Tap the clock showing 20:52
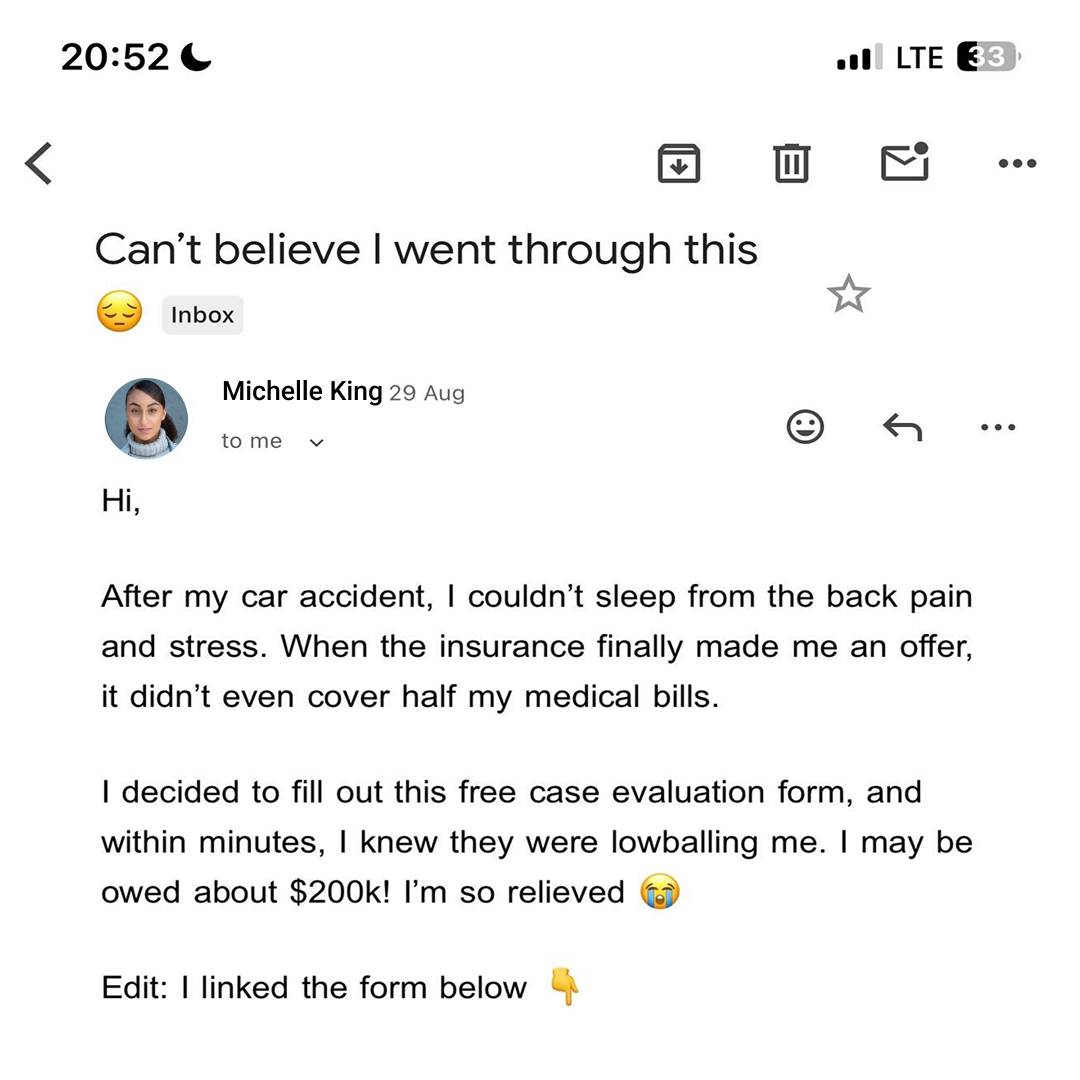Viewport: 1080px width, 1080px height. click(x=115, y=57)
